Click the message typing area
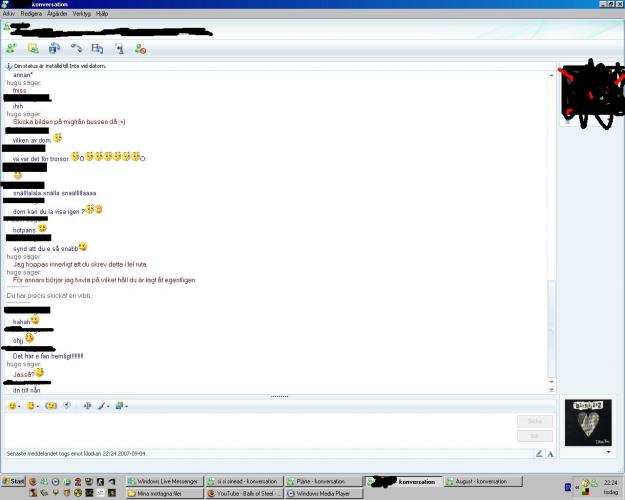The height and width of the screenshot is (500, 625). (259, 430)
